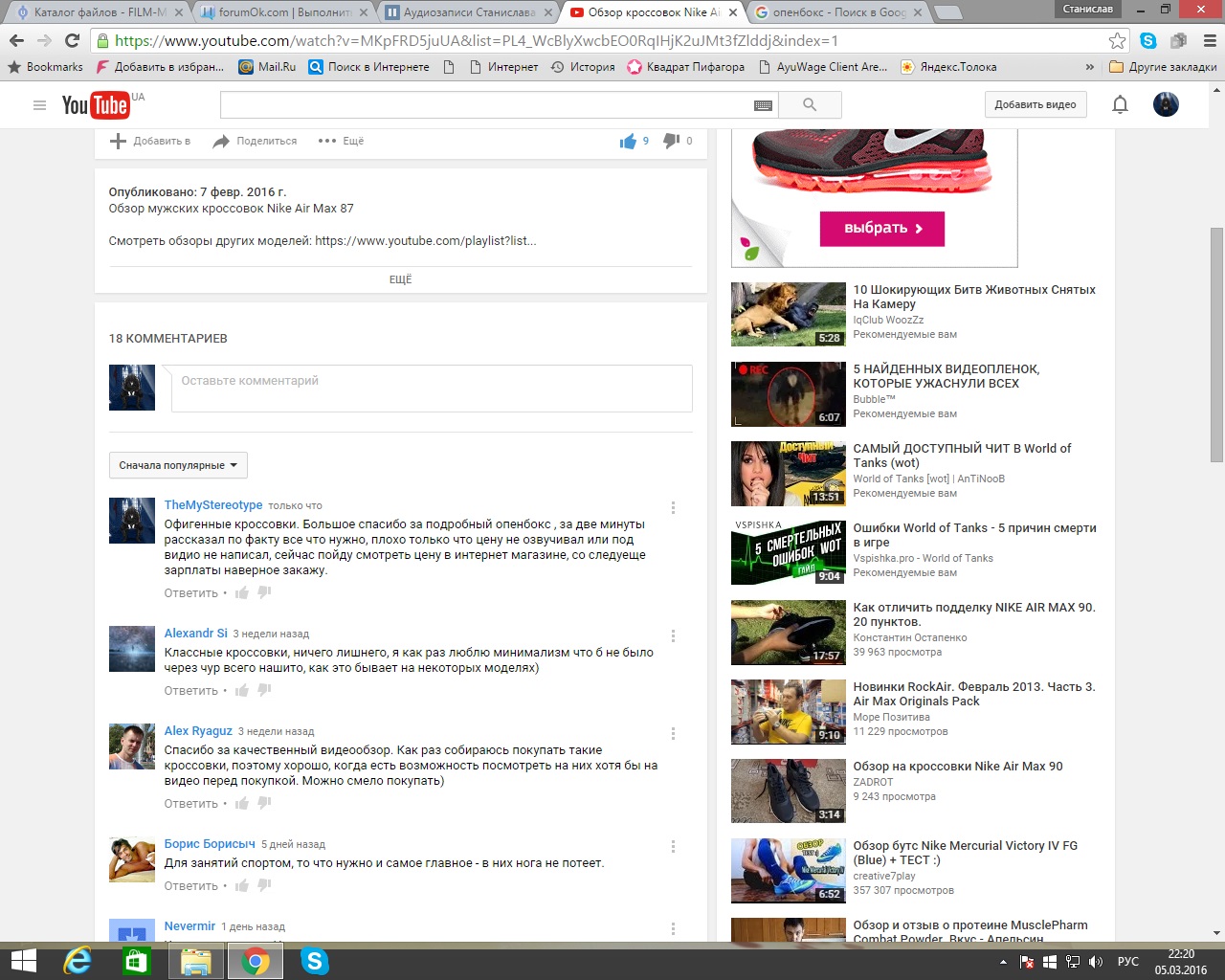Reply to Alex Ryaguz's comment

[191, 804]
